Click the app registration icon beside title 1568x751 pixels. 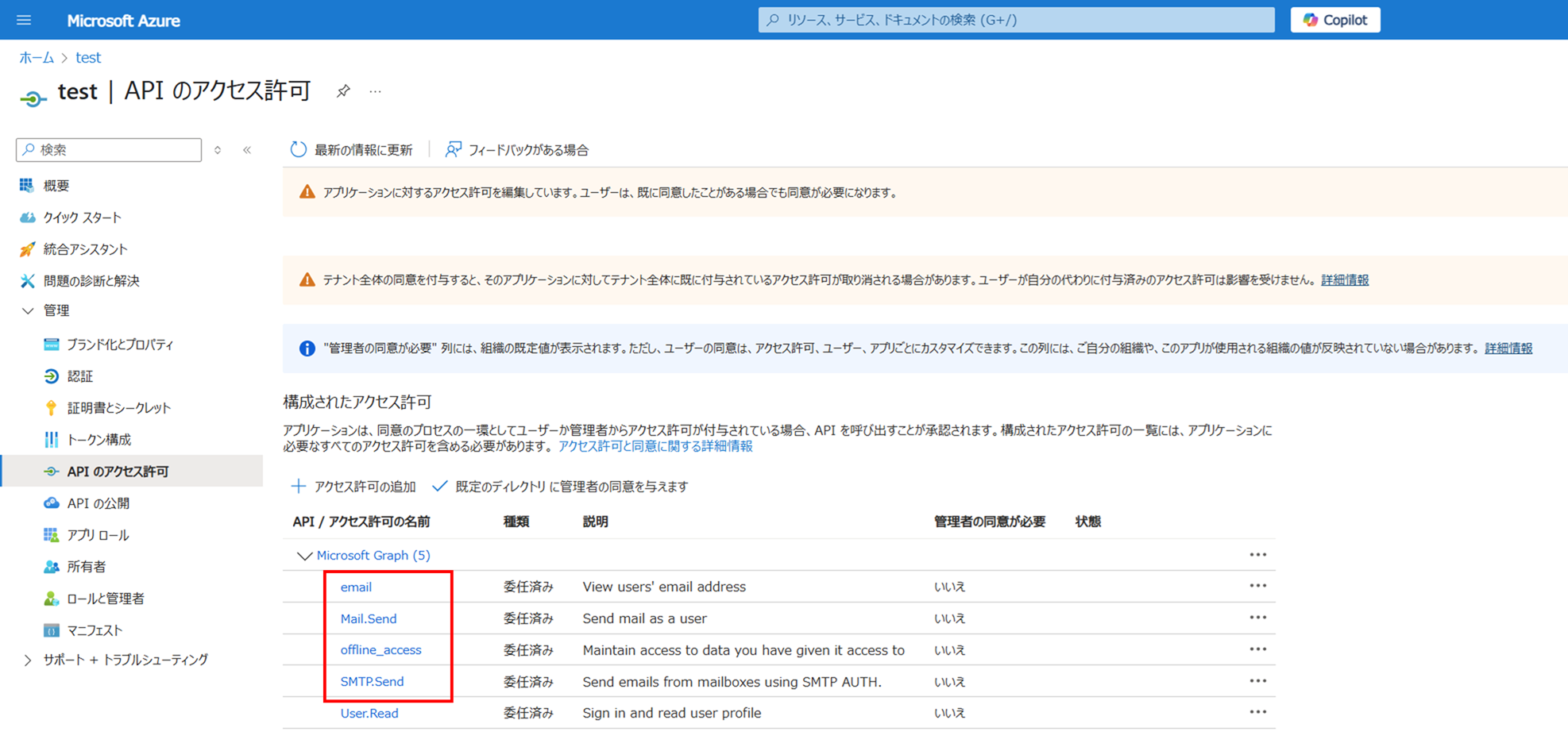[x=33, y=98]
